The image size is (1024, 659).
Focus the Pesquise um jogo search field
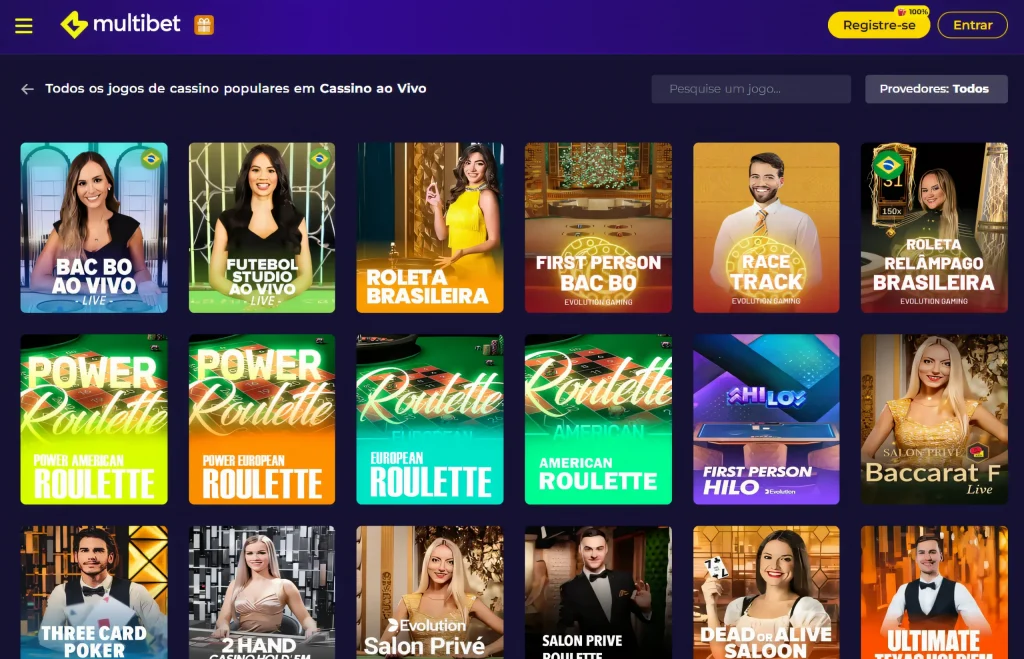751,89
